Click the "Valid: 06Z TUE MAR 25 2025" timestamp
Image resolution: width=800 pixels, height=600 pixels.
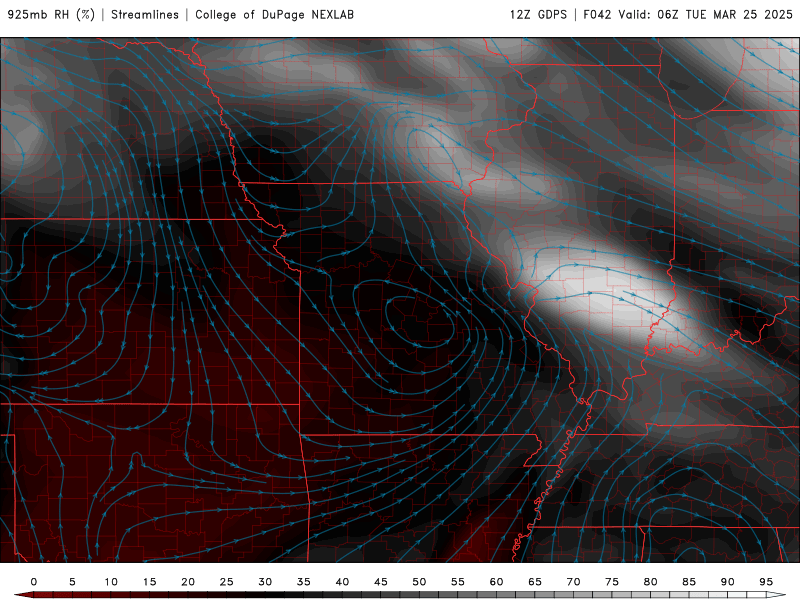click(x=706, y=15)
